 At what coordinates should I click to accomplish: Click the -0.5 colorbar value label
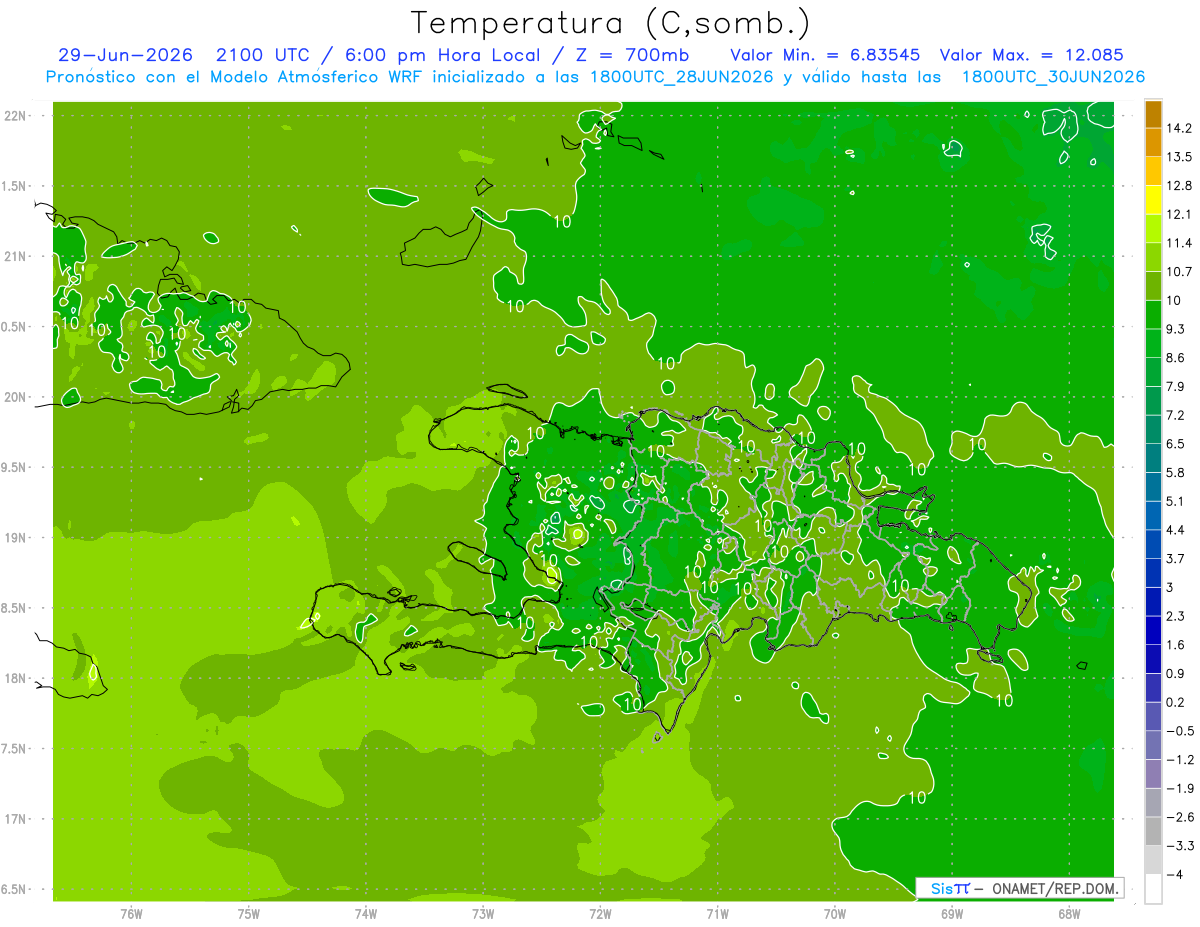point(1180,731)
